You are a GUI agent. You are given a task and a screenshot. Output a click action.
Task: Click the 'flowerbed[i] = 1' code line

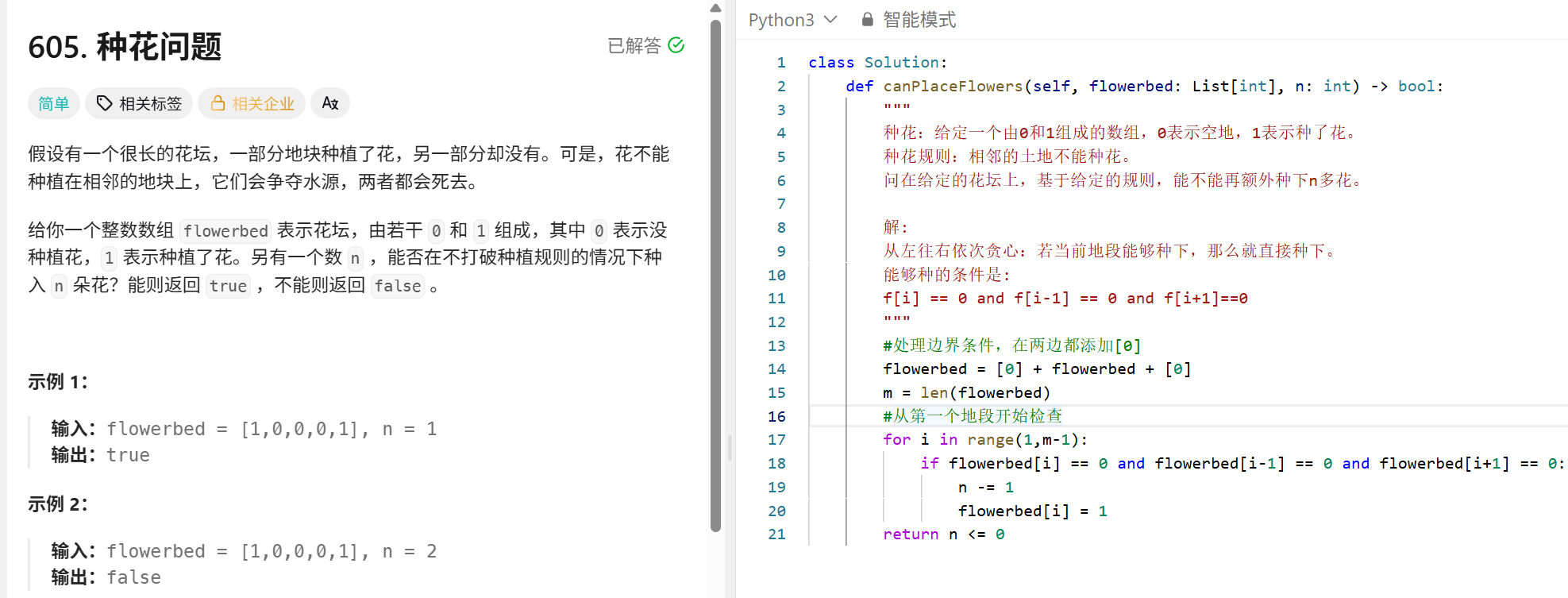(x=1032, y=511)
